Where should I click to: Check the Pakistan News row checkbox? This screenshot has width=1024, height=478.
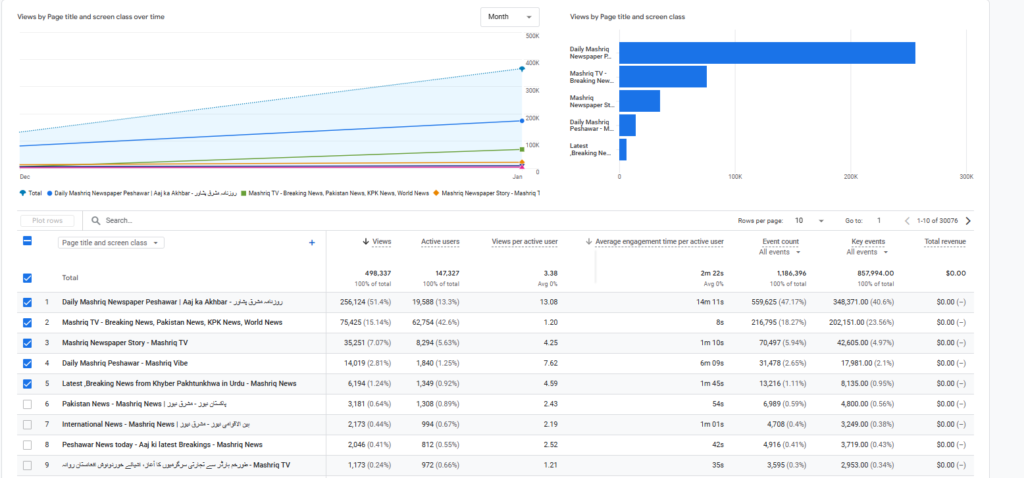(x=27, y=403)
